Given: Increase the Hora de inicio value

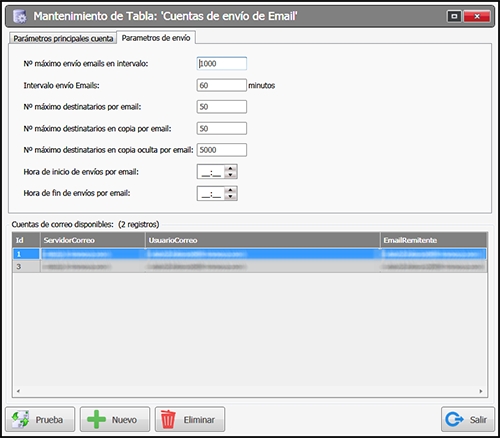Looking at the screenshot, I should coord(230,169).
